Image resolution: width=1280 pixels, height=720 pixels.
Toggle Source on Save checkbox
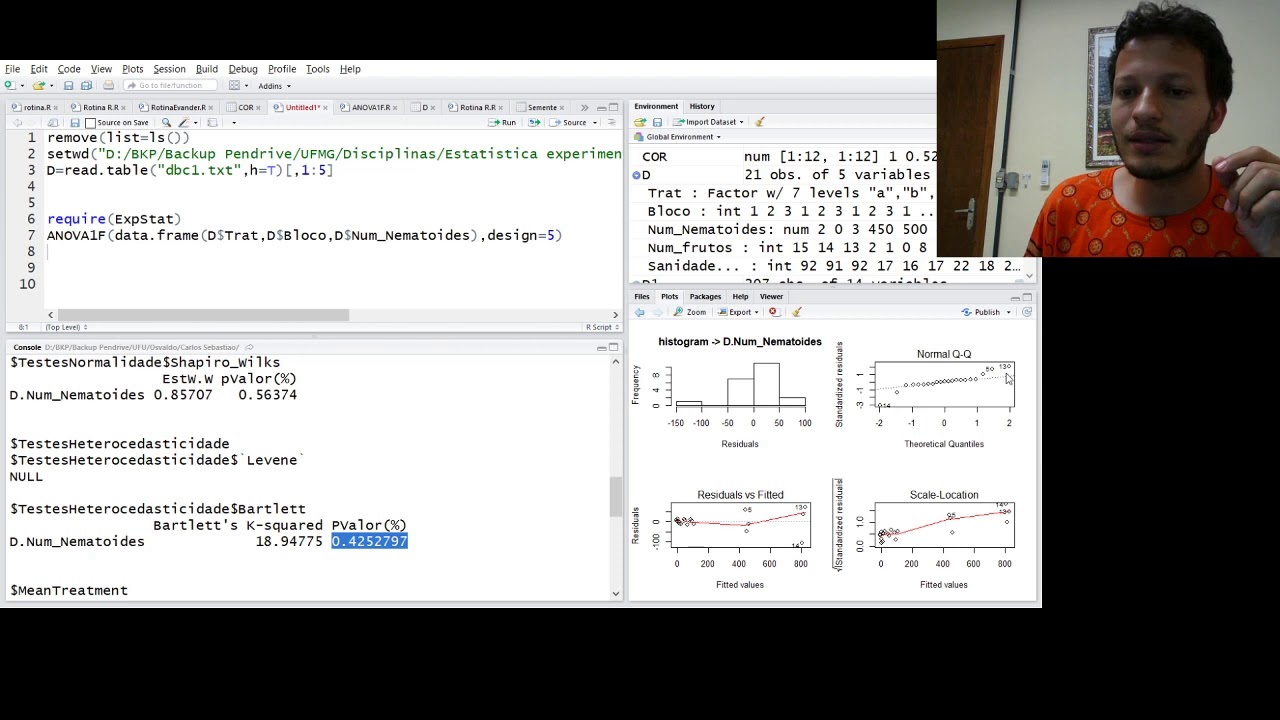pyautogui.click(x=90, y=122)
